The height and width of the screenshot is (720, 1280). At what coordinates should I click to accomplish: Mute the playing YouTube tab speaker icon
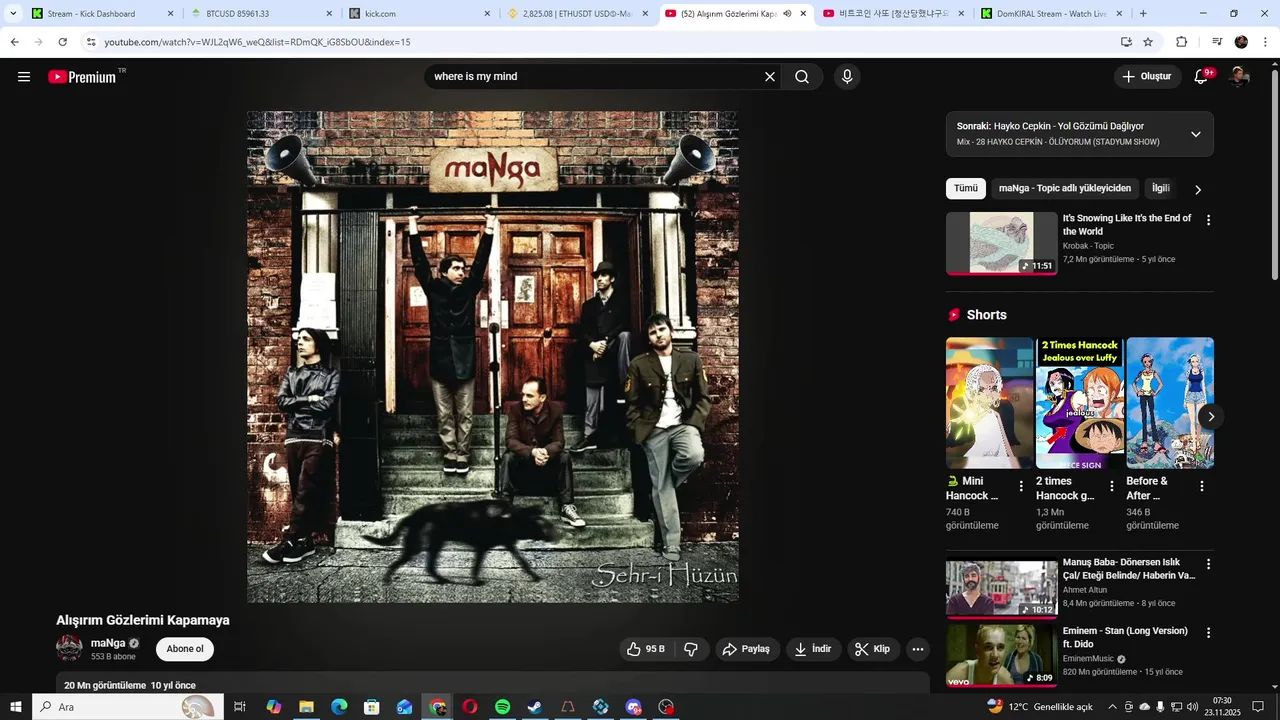[x=787, y=14]
